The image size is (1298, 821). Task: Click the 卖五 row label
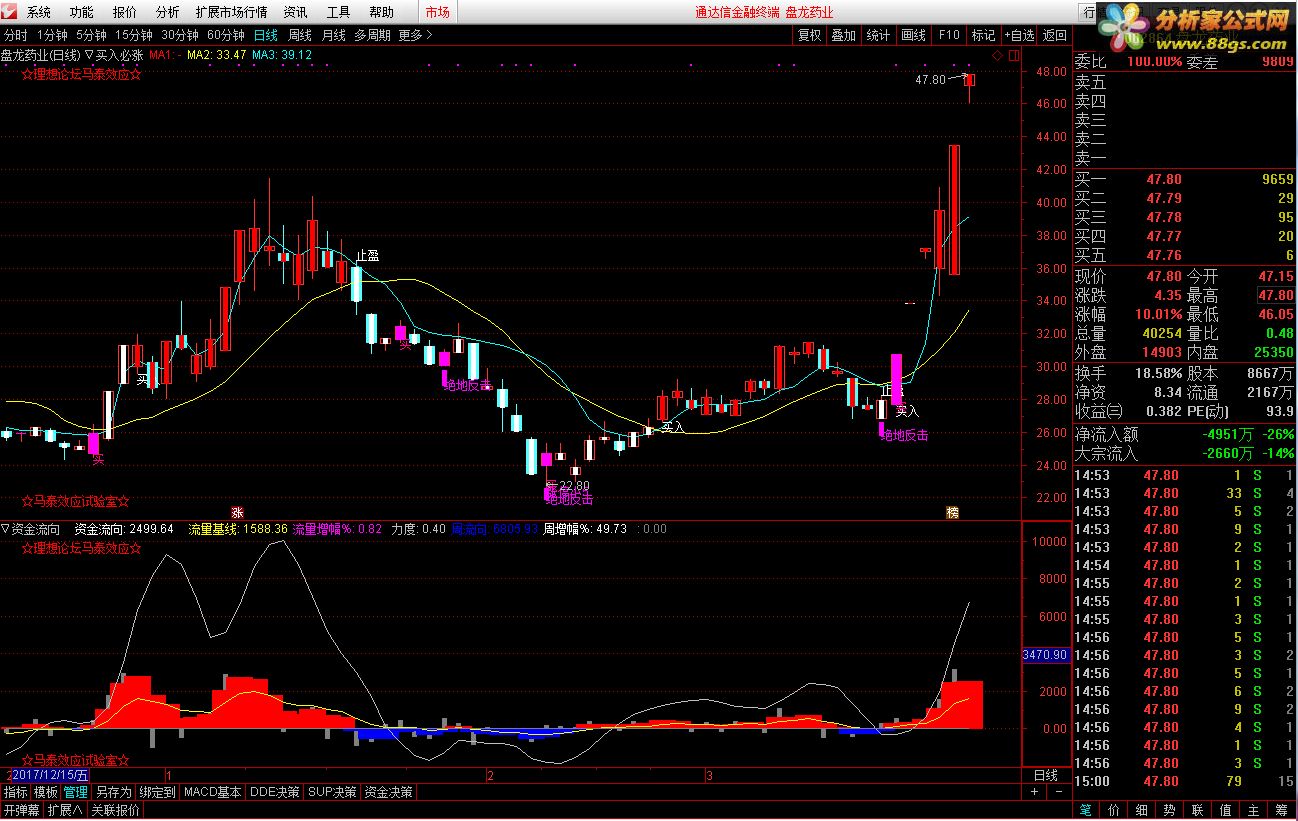[x=1090, y=82]
